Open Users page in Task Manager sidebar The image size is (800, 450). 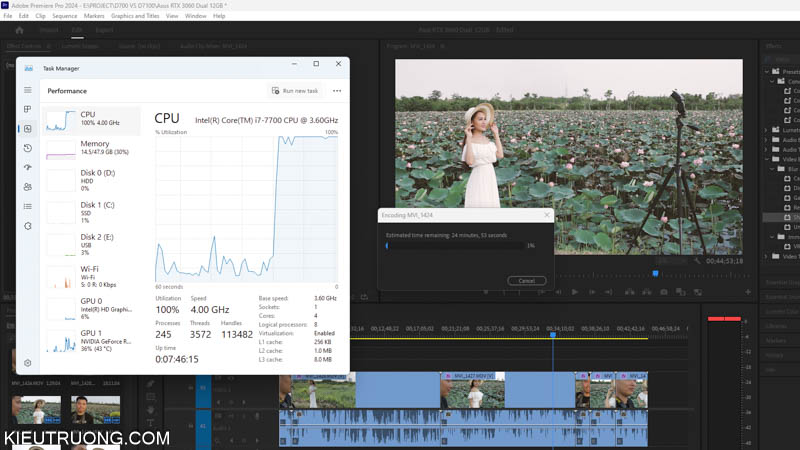[28, 187]
